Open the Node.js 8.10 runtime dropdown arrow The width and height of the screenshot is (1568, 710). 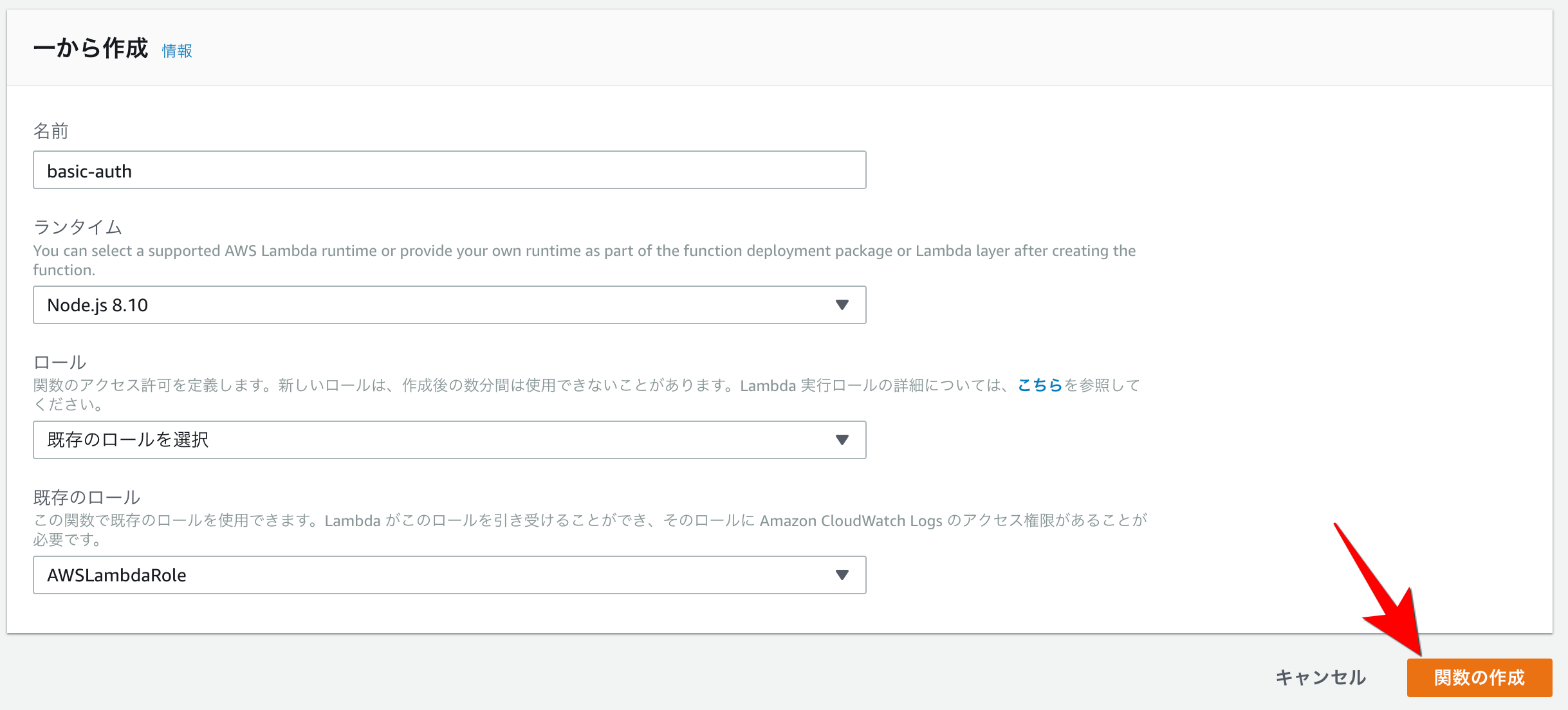pyautogui.click(x=843, y=305)
